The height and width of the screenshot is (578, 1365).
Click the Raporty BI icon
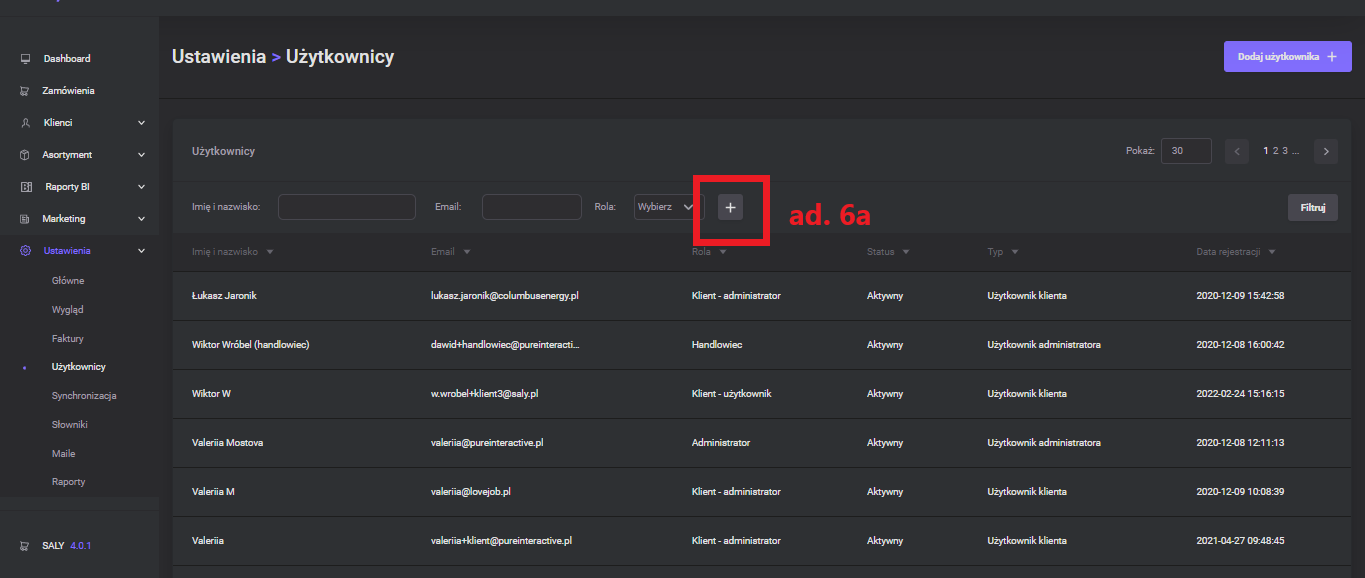[x=25, y=187]
